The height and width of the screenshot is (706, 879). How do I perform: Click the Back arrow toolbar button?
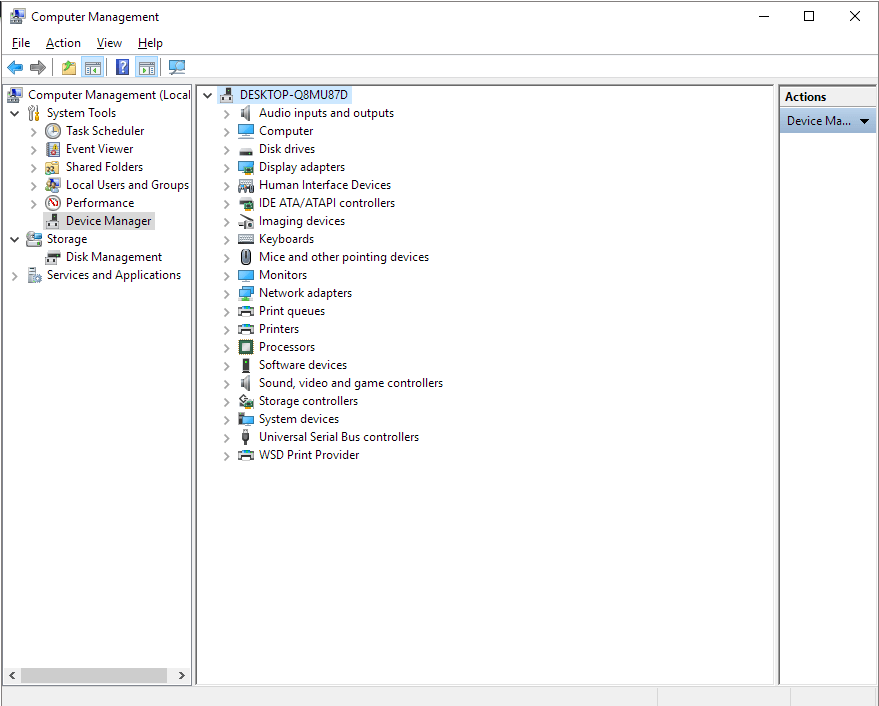(x=15, y=68)
